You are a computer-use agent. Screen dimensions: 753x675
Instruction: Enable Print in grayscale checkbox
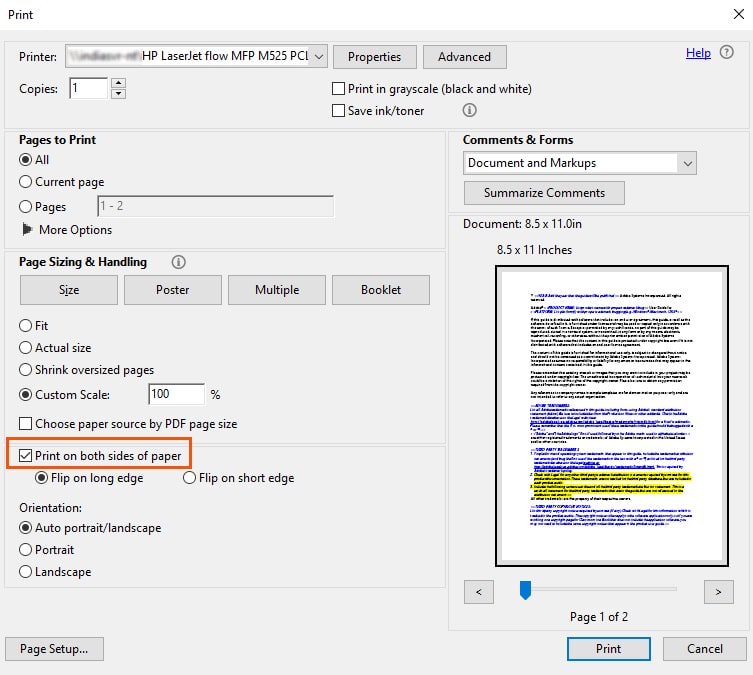(x=339, y=89)
